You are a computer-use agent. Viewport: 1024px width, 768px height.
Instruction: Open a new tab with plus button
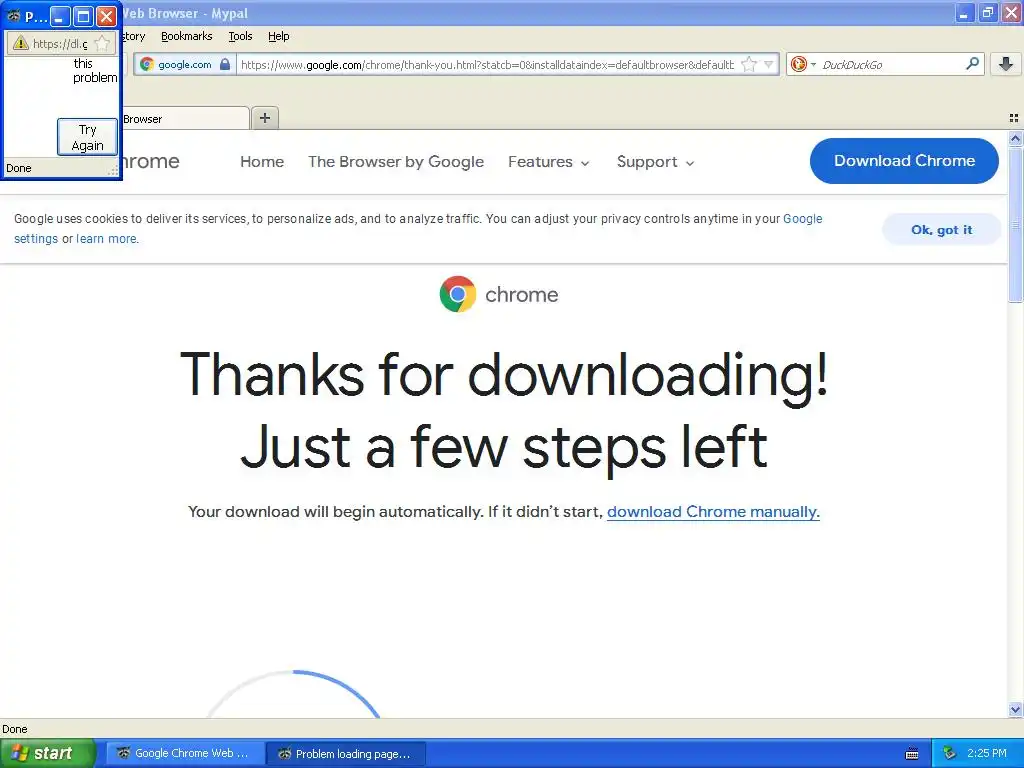point(264,118)
